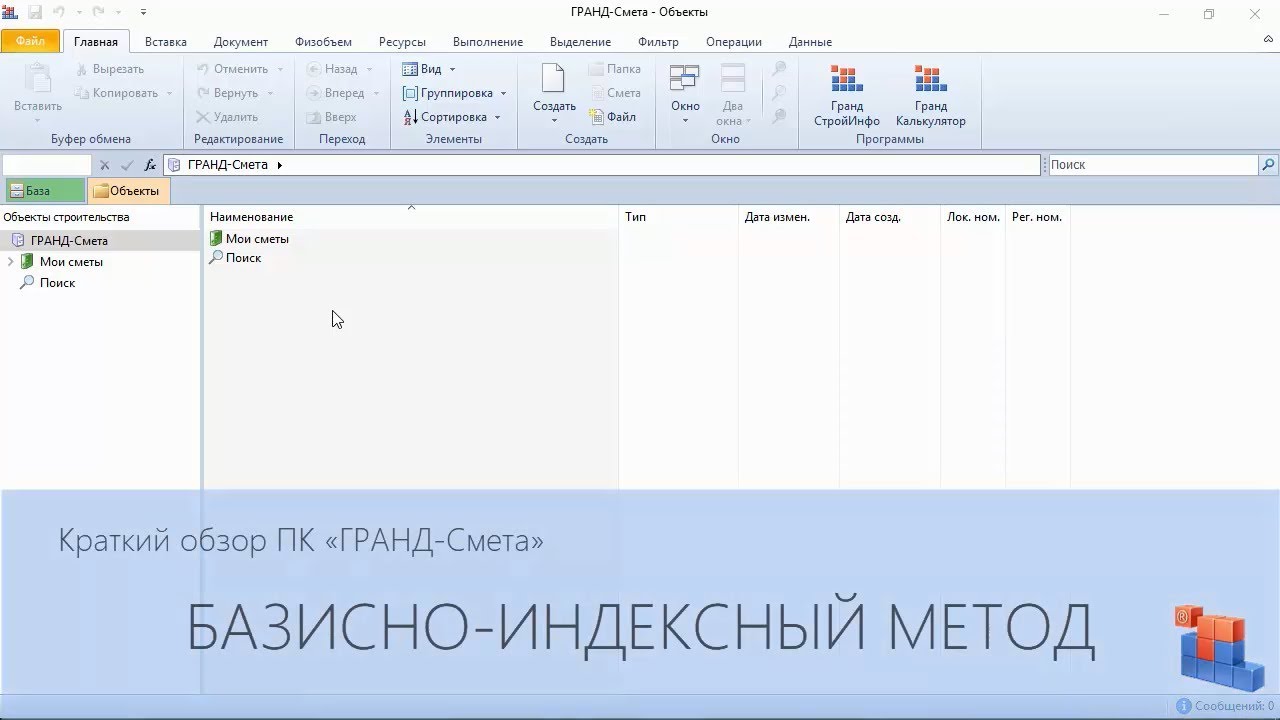Click the Отменить undo button

(232, 69)
